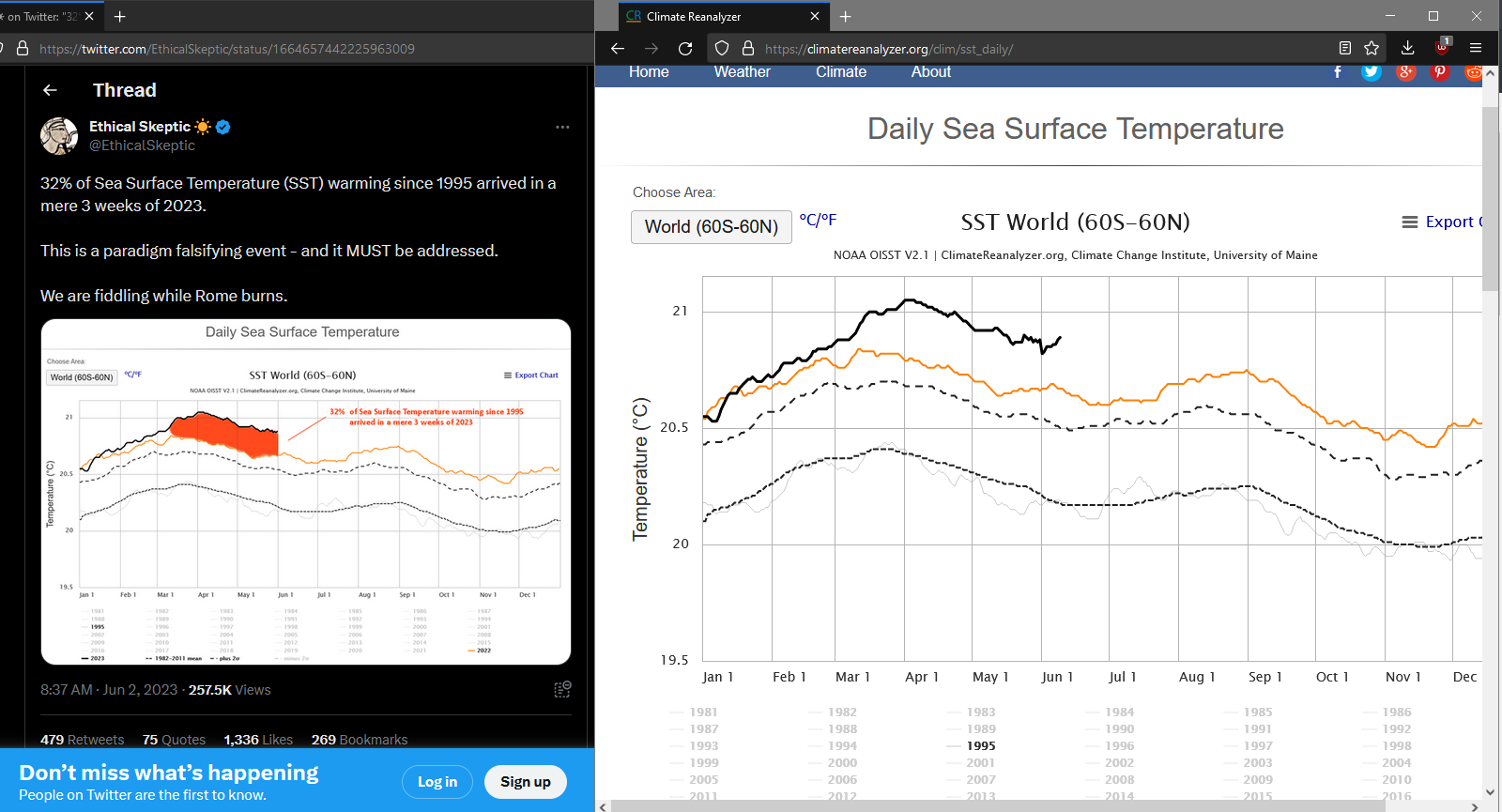Image resolution: width=1502 pixels, height=812 pixels.
Task: Click the Firefox back button
Action: [617, 49]
